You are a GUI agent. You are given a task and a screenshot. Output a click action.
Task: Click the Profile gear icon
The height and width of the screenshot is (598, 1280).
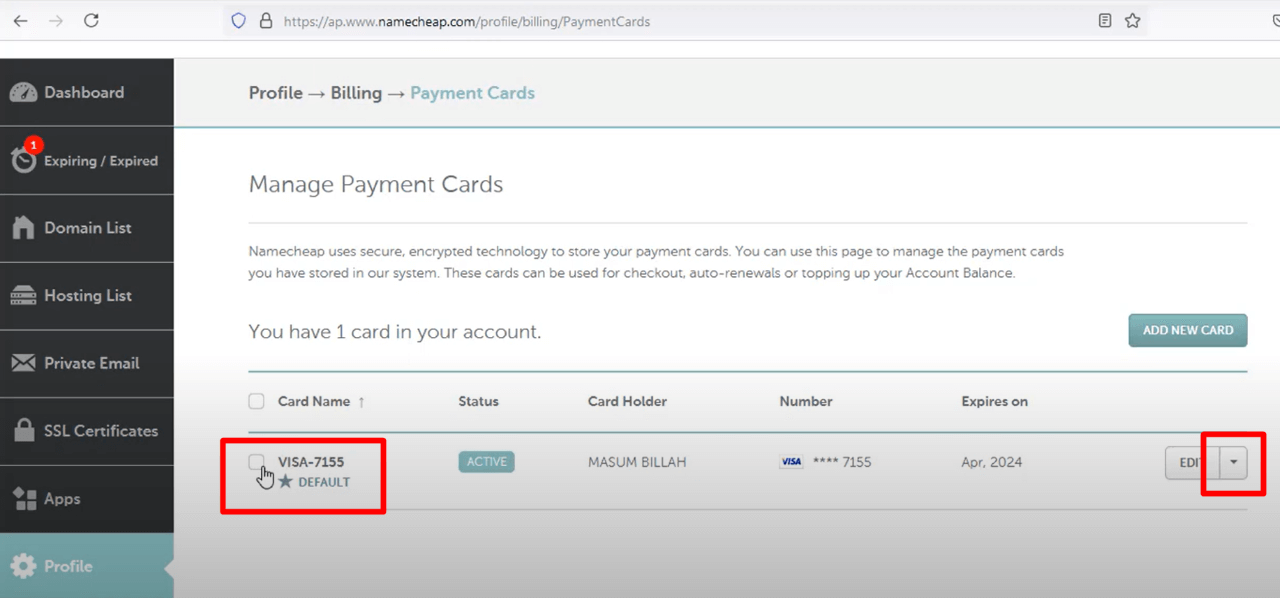[x=23, y=566]
